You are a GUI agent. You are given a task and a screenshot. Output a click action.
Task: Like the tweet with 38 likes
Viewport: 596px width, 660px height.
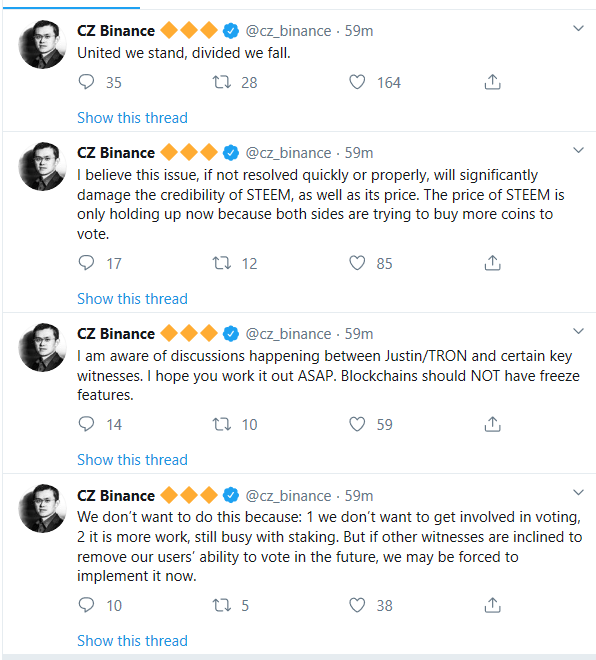tap(357, 605)
